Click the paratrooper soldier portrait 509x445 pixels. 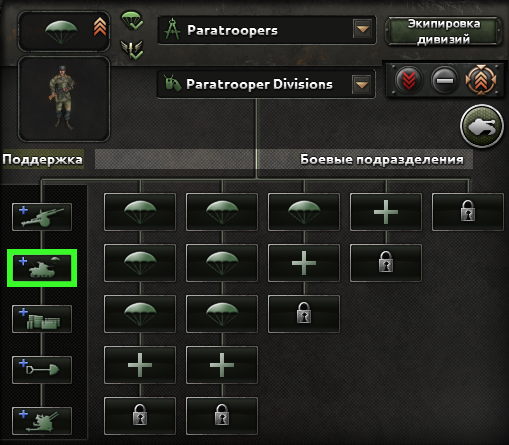(x=64, y=99)
